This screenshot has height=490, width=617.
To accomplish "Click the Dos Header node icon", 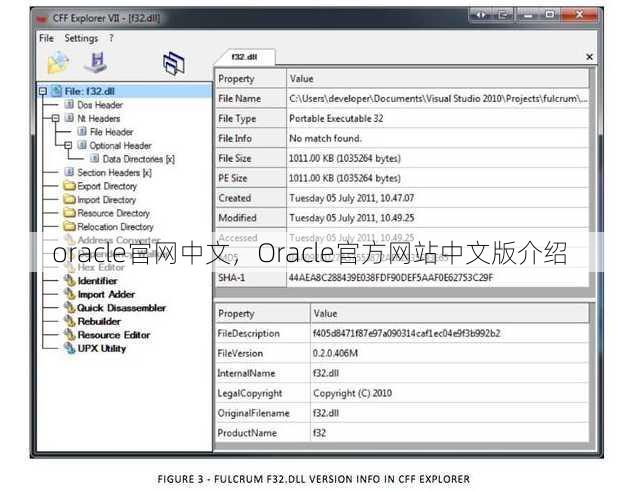I will (x=69, y=105).
